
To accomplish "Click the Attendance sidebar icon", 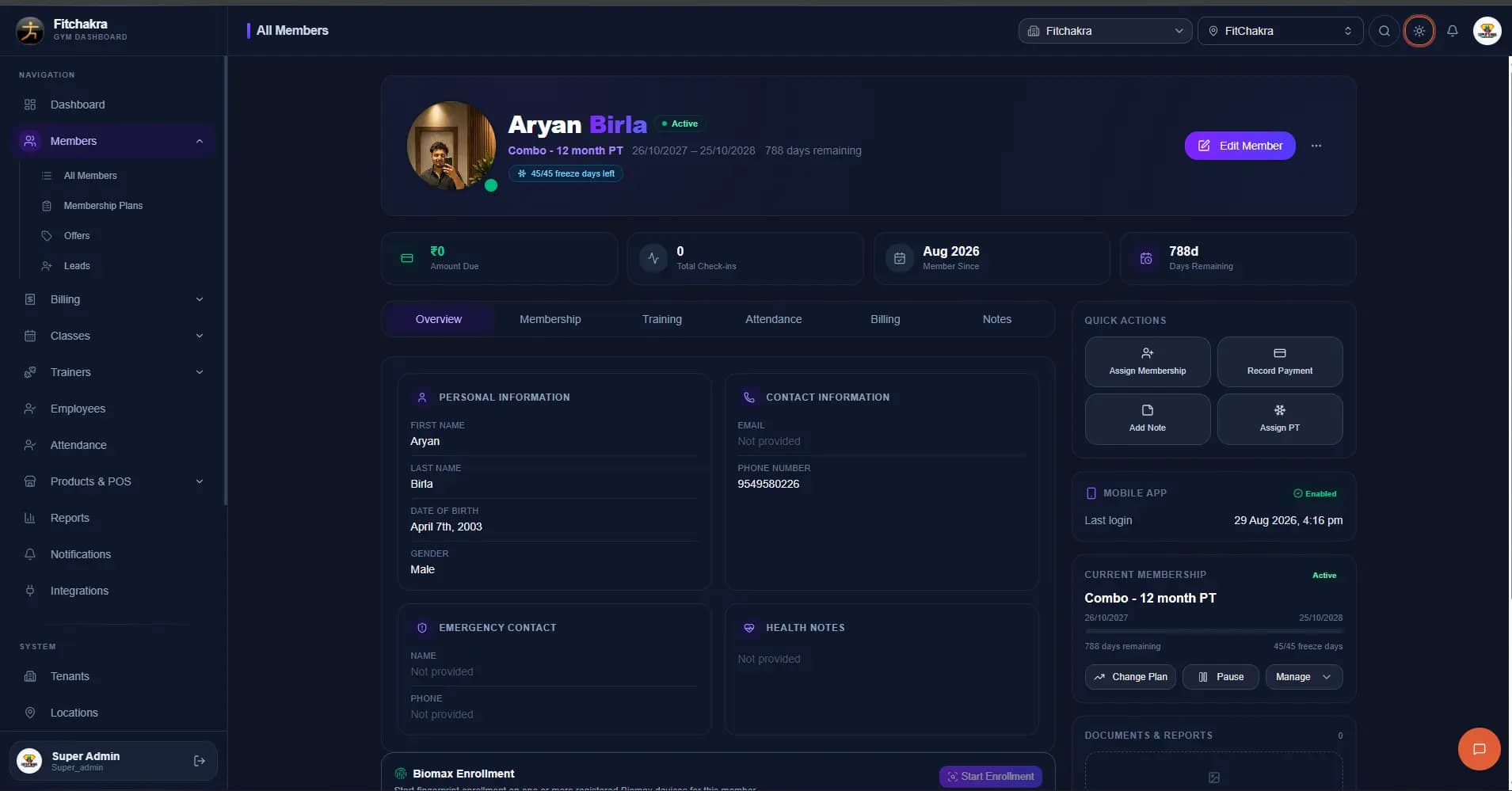I will pos(30,445).
